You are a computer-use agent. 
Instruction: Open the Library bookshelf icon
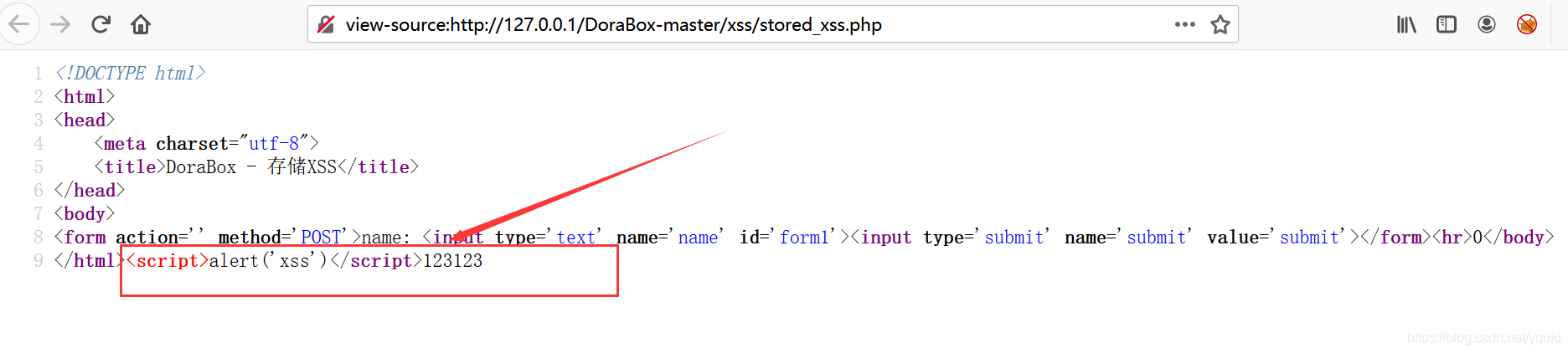pos(1406,24)
